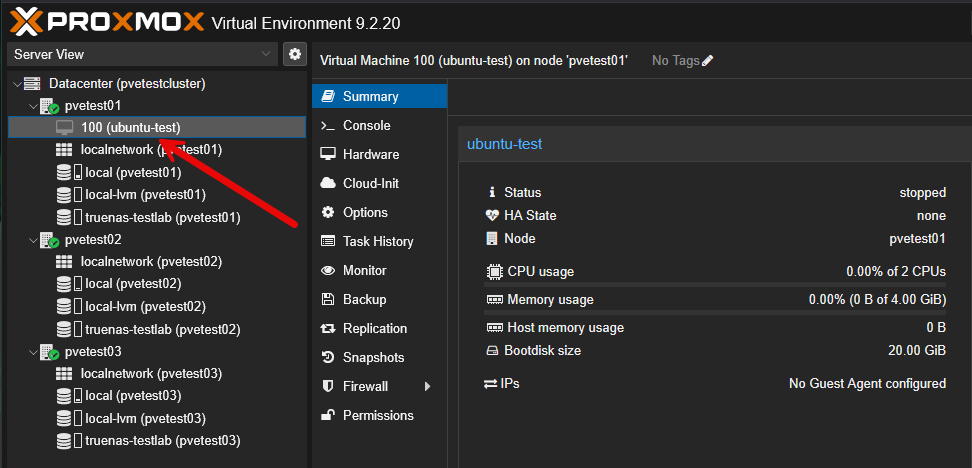Click the HA State heartbeat icon

(x=492, y=216)
